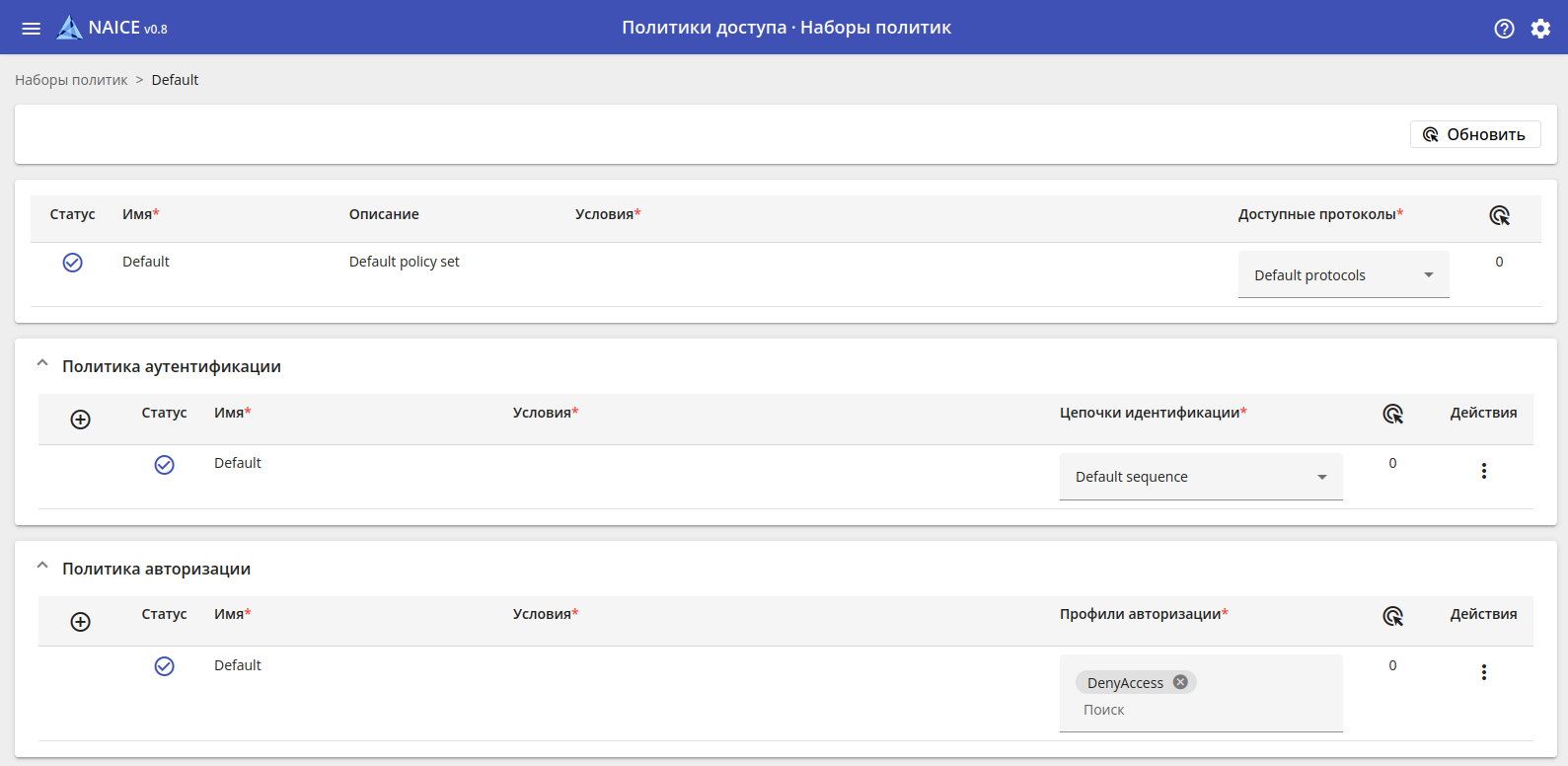Click the NAICE logo icon

pyautogui.click(x=69, y=28)
